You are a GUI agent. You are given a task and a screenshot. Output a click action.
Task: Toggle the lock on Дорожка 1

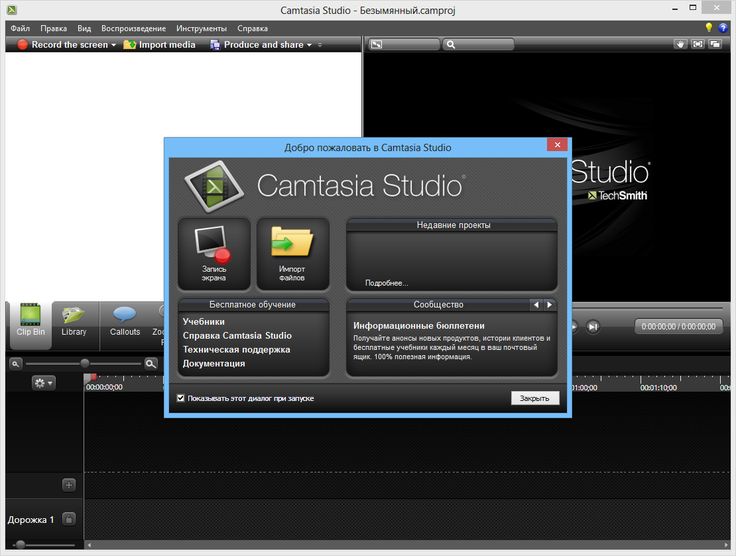pyautogui.click(x=69, y=519)
